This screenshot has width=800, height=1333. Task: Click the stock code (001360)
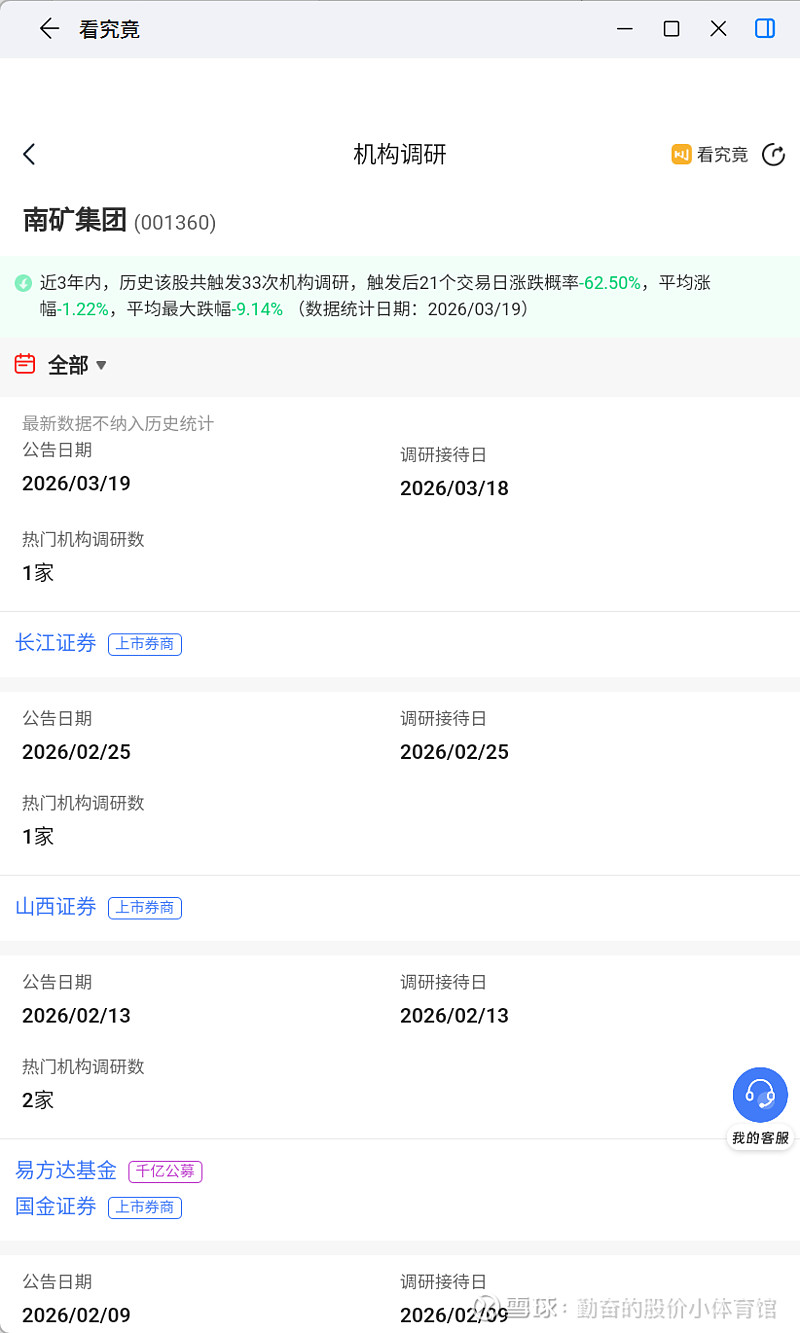(175, 222)
